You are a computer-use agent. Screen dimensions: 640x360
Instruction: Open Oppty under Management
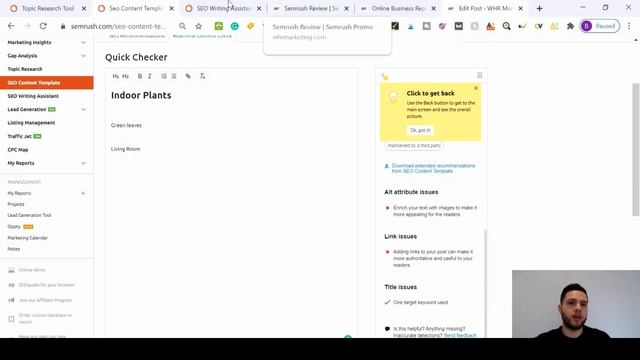(x=14, y=227)
